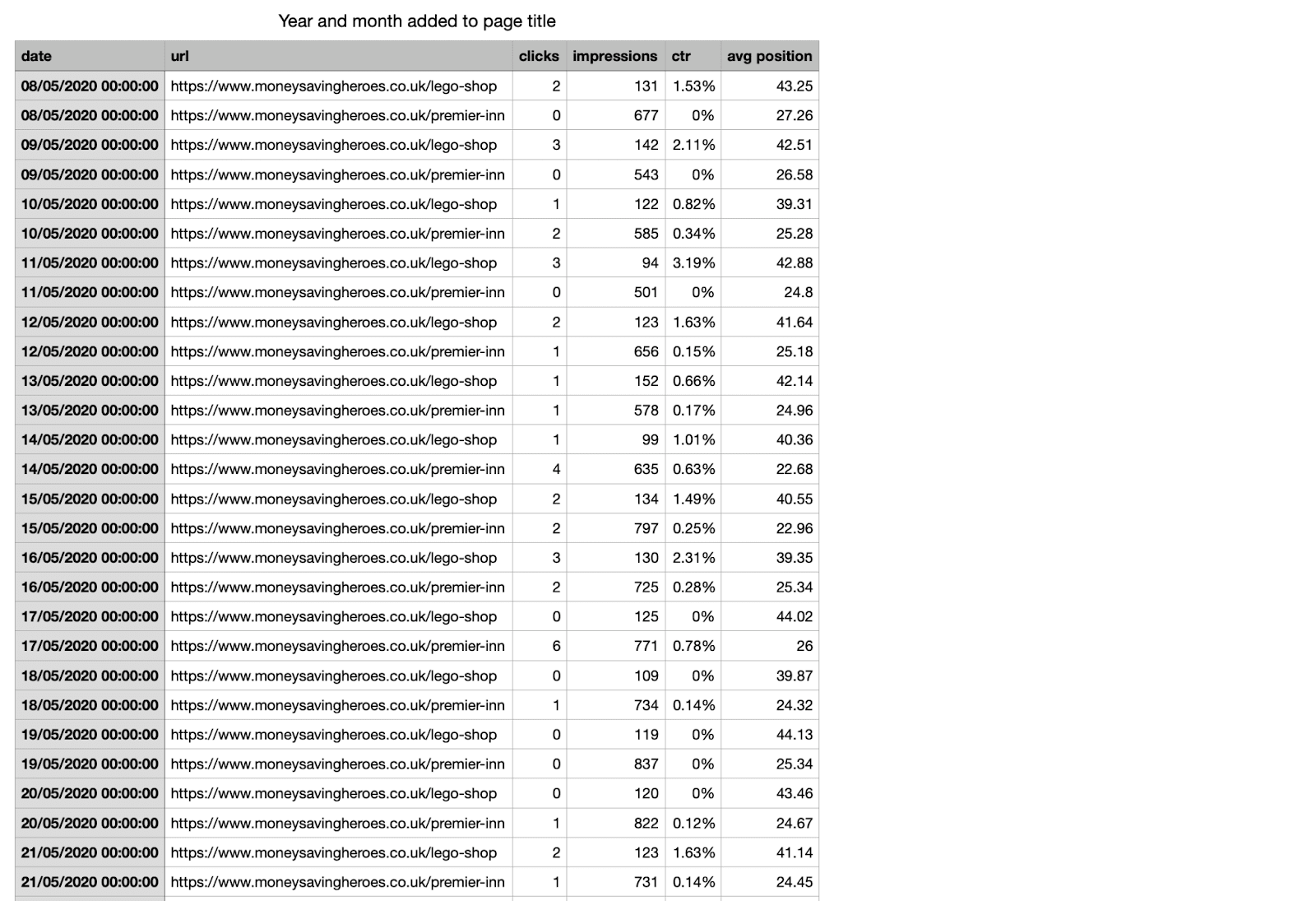Image resolution: width=1316 pixels, height=901 pixels.
Task: Click the date cell for 12/05/2020 with 656 impressions
Action: pyautogui.click(x=90, y=351)
